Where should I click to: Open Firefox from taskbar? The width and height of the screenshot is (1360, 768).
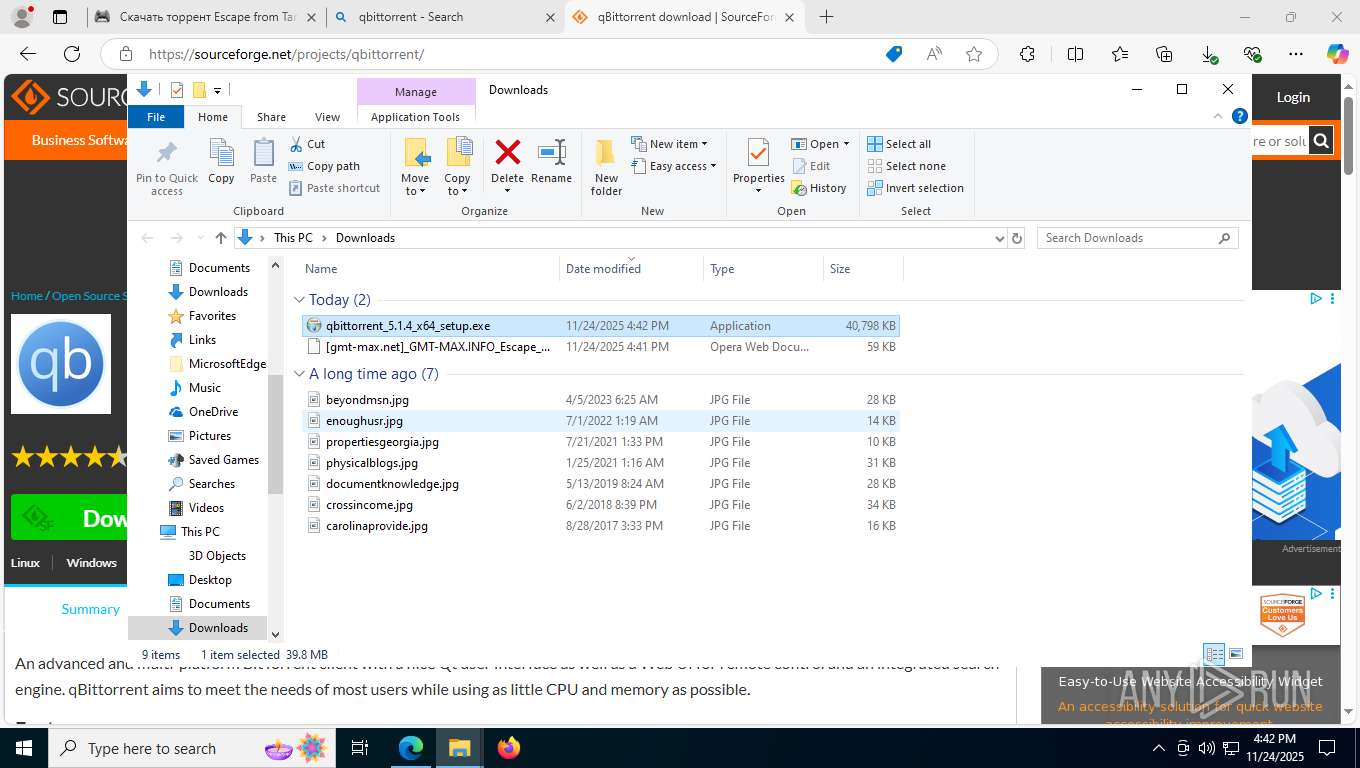509,748
